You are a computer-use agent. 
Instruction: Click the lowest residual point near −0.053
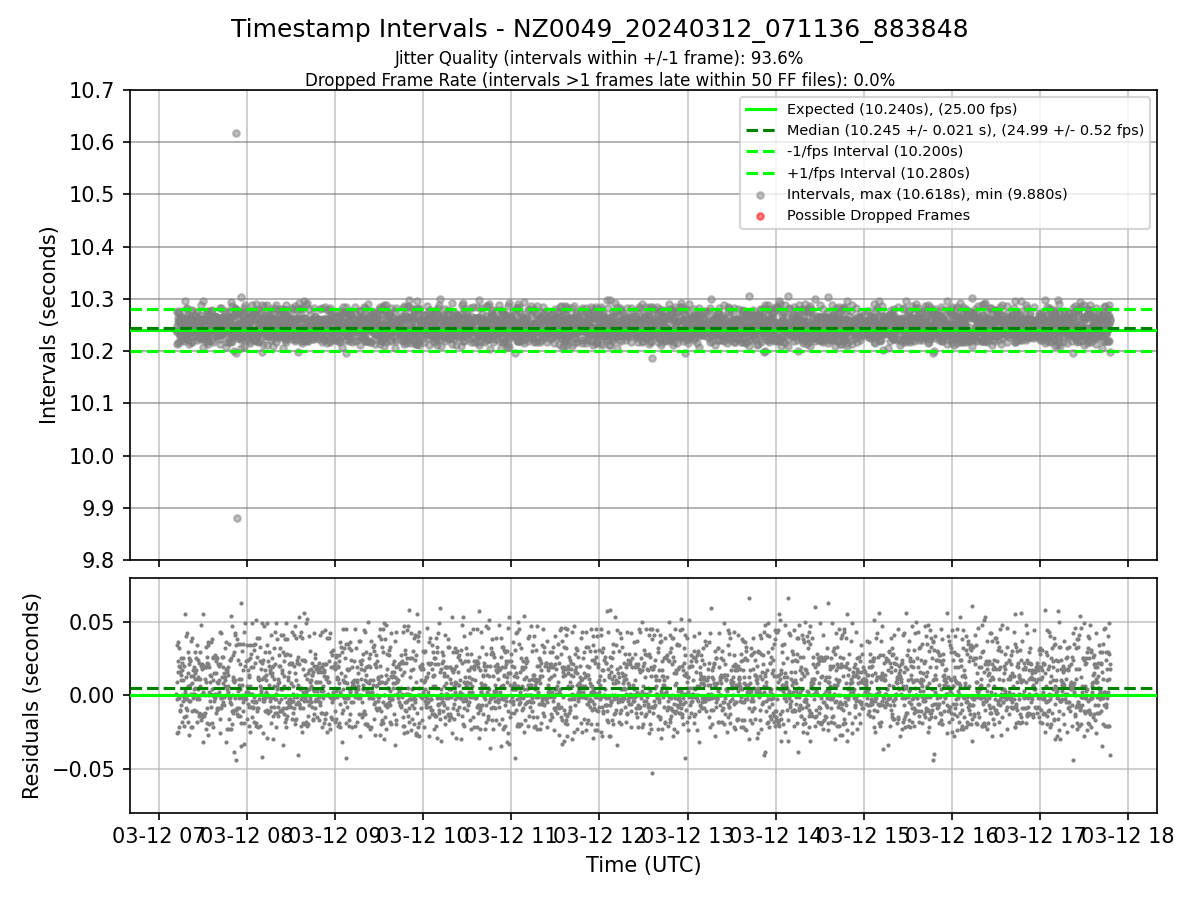click(x=652, y=773)
